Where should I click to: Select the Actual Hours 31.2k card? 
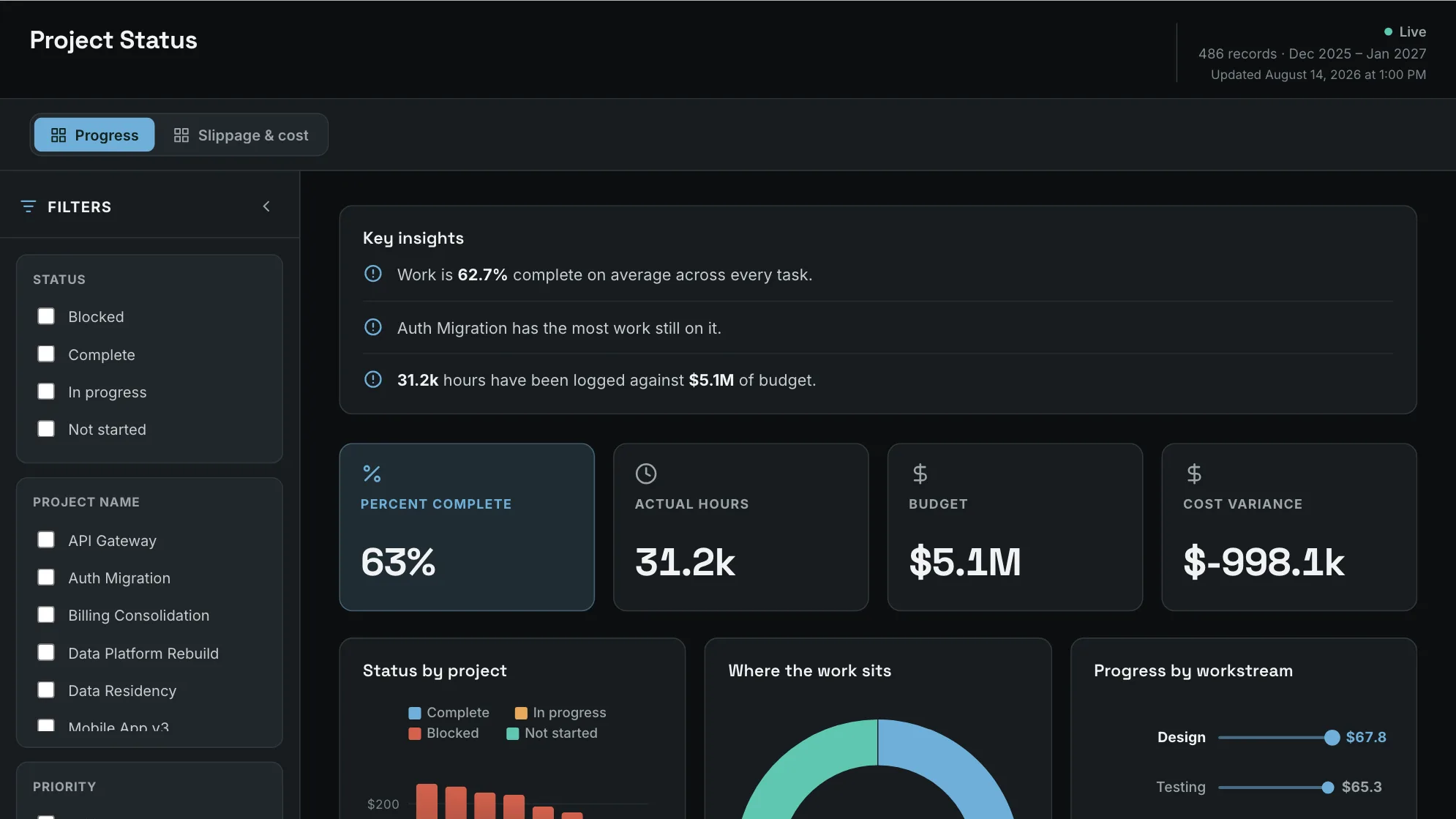click(741, 527)
